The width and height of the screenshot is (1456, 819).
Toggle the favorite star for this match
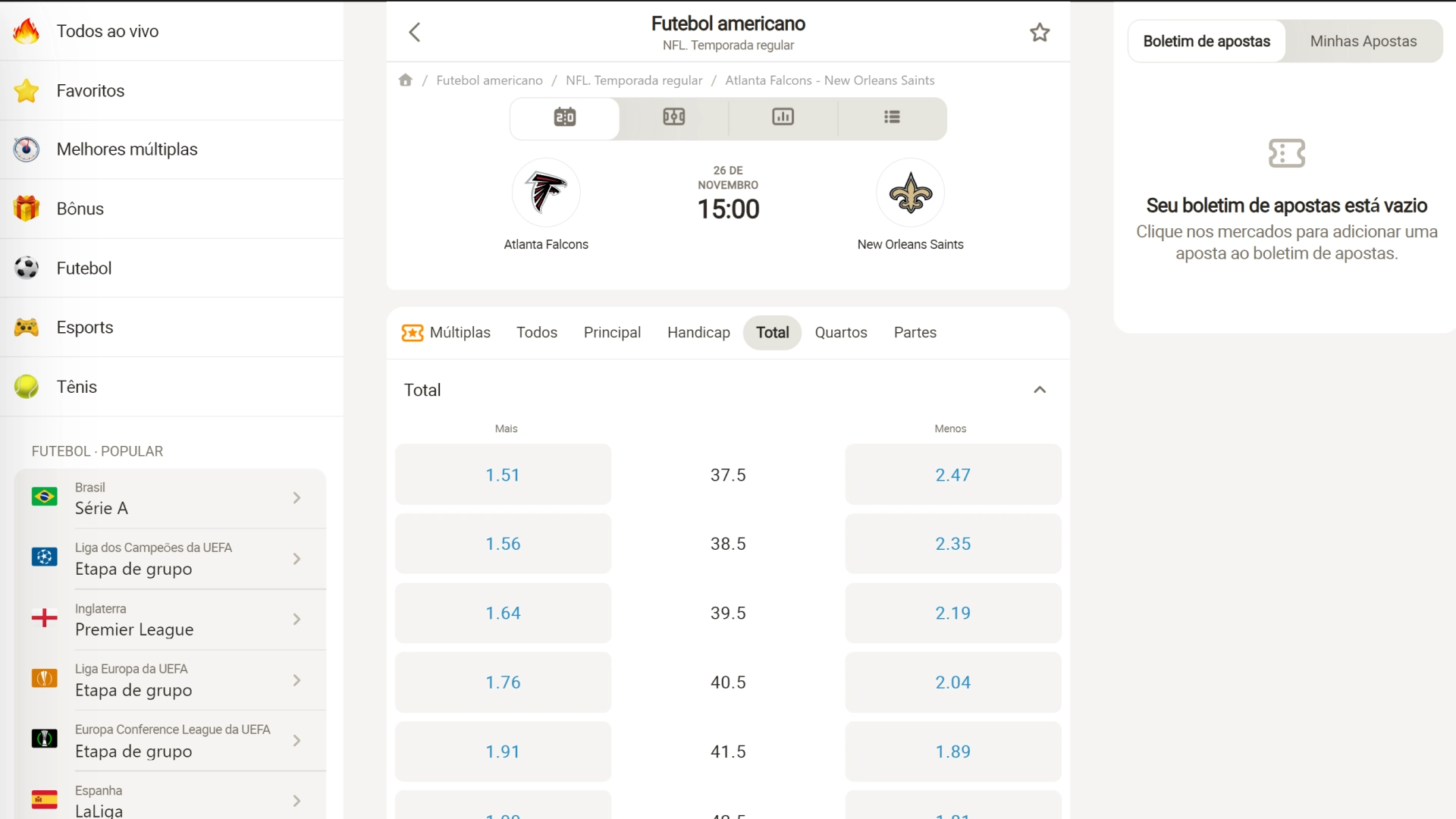click(x=1040, y=32)
